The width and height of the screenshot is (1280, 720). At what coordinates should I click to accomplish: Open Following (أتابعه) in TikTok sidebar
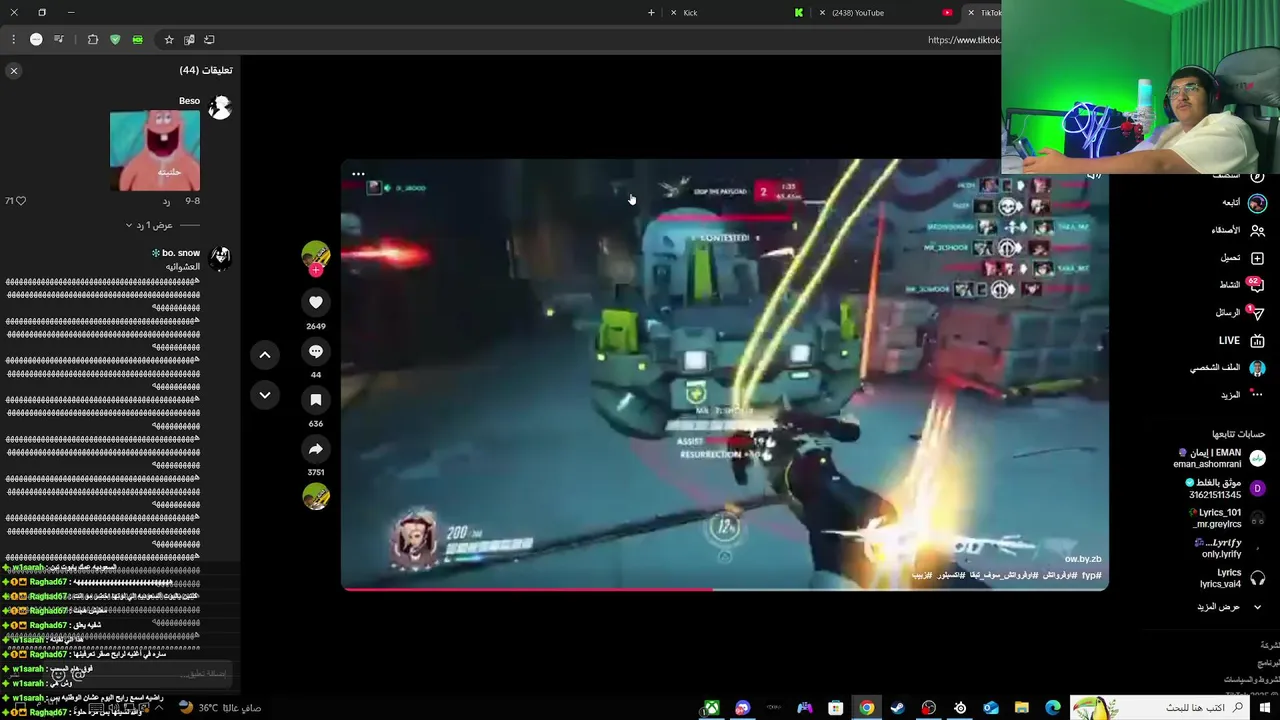(x=1242, y=203)
